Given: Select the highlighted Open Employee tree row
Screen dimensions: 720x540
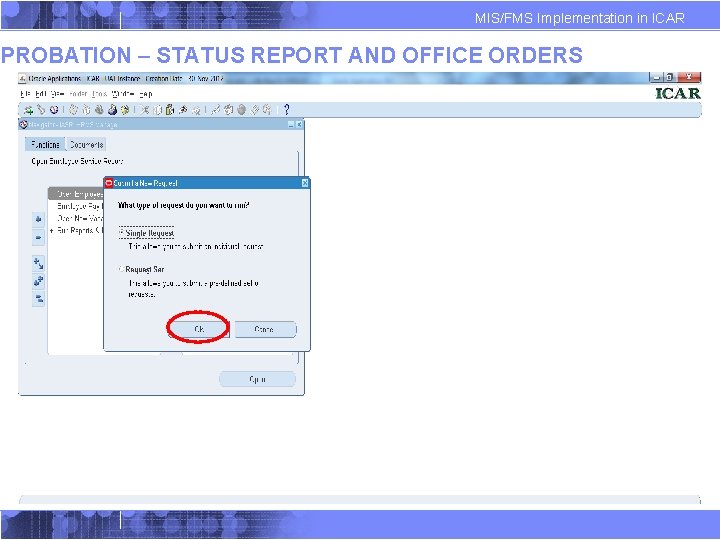Looking at the screenshot, I should [76, 194].
